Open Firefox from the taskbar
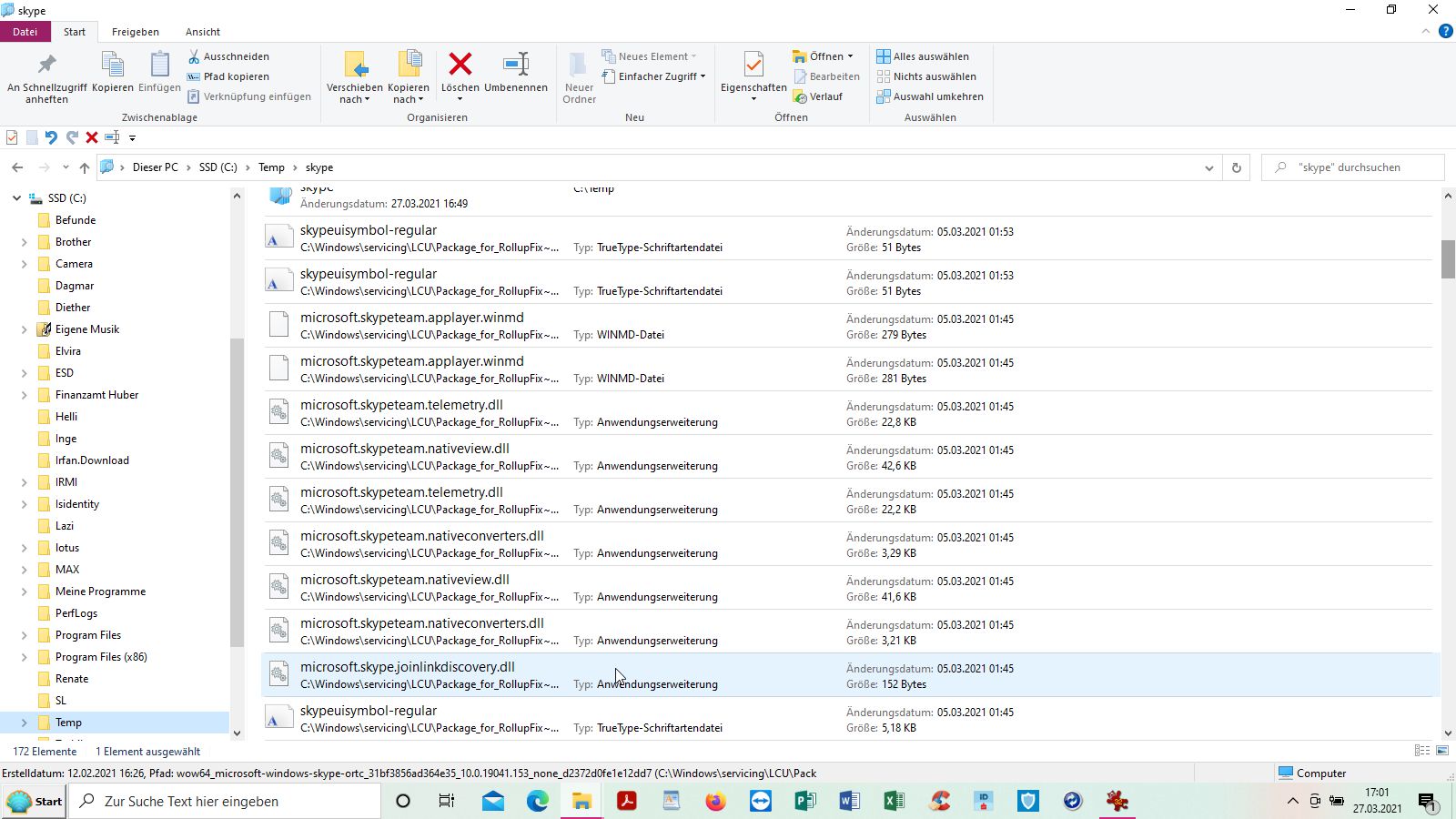The width and height of the screenshot is (1456, 819). [x=716, y=801]
